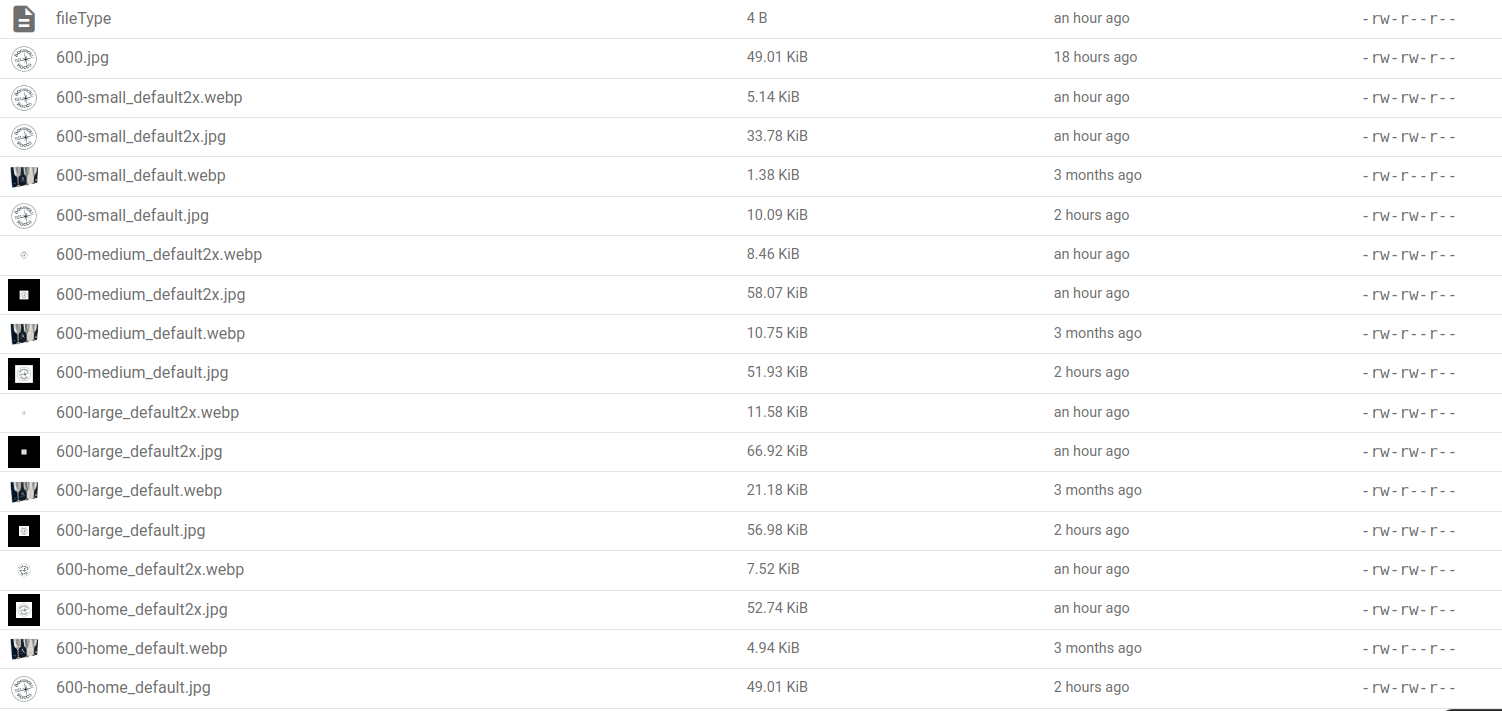Click the 600-medium_default.jpg thumbnail
Image resolution: width=1502 pixels, height=711 pixels.
[x=24, y=373]
